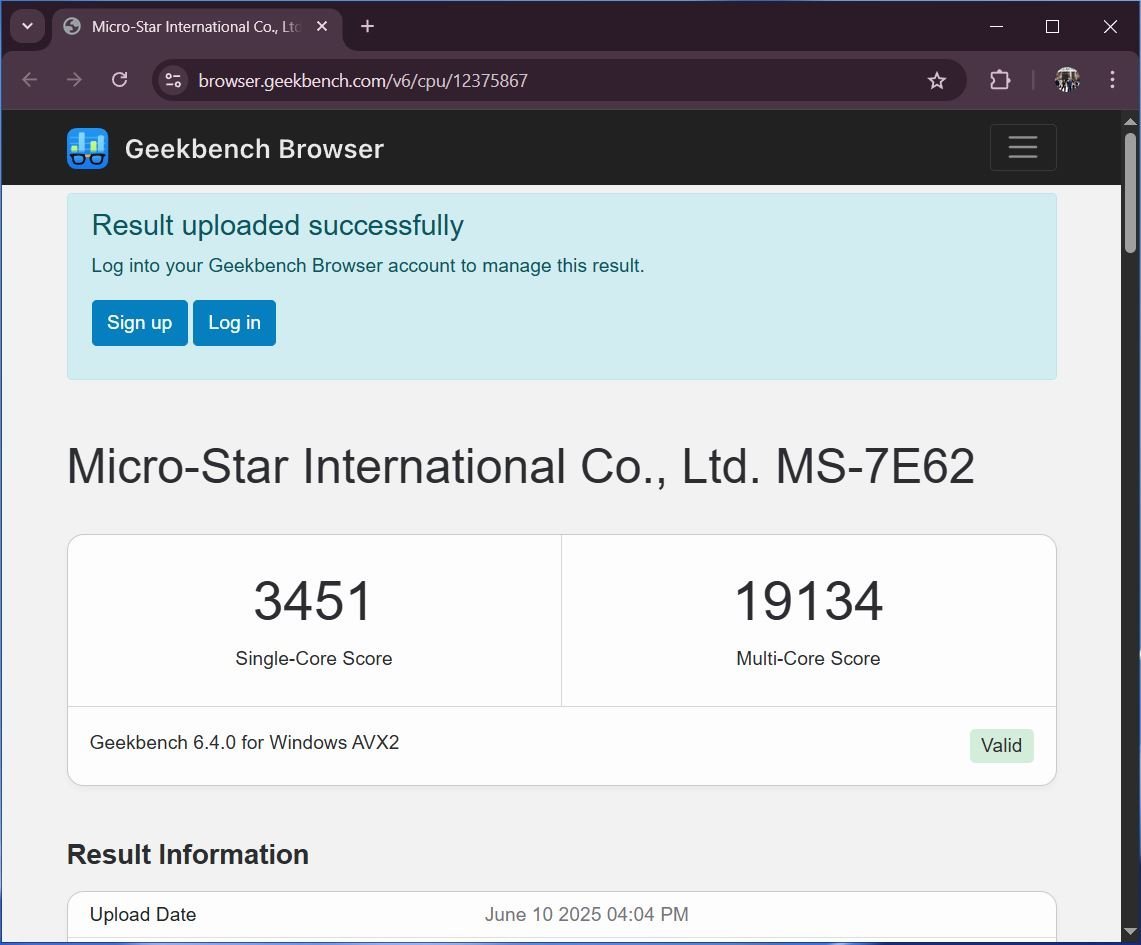Open the browser extensions menu
Image resolution: width=1141 pixels, height=945 pixels.
click(1000, 80)
